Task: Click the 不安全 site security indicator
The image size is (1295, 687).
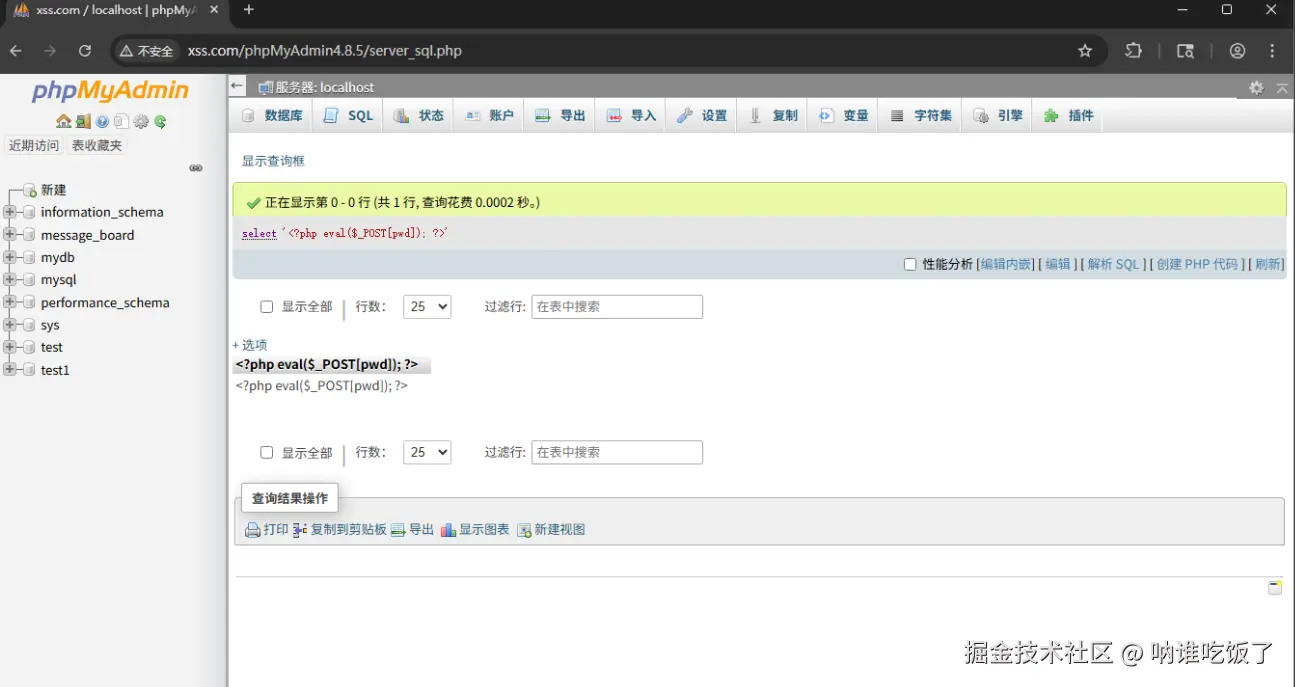Action: [146, 51]
